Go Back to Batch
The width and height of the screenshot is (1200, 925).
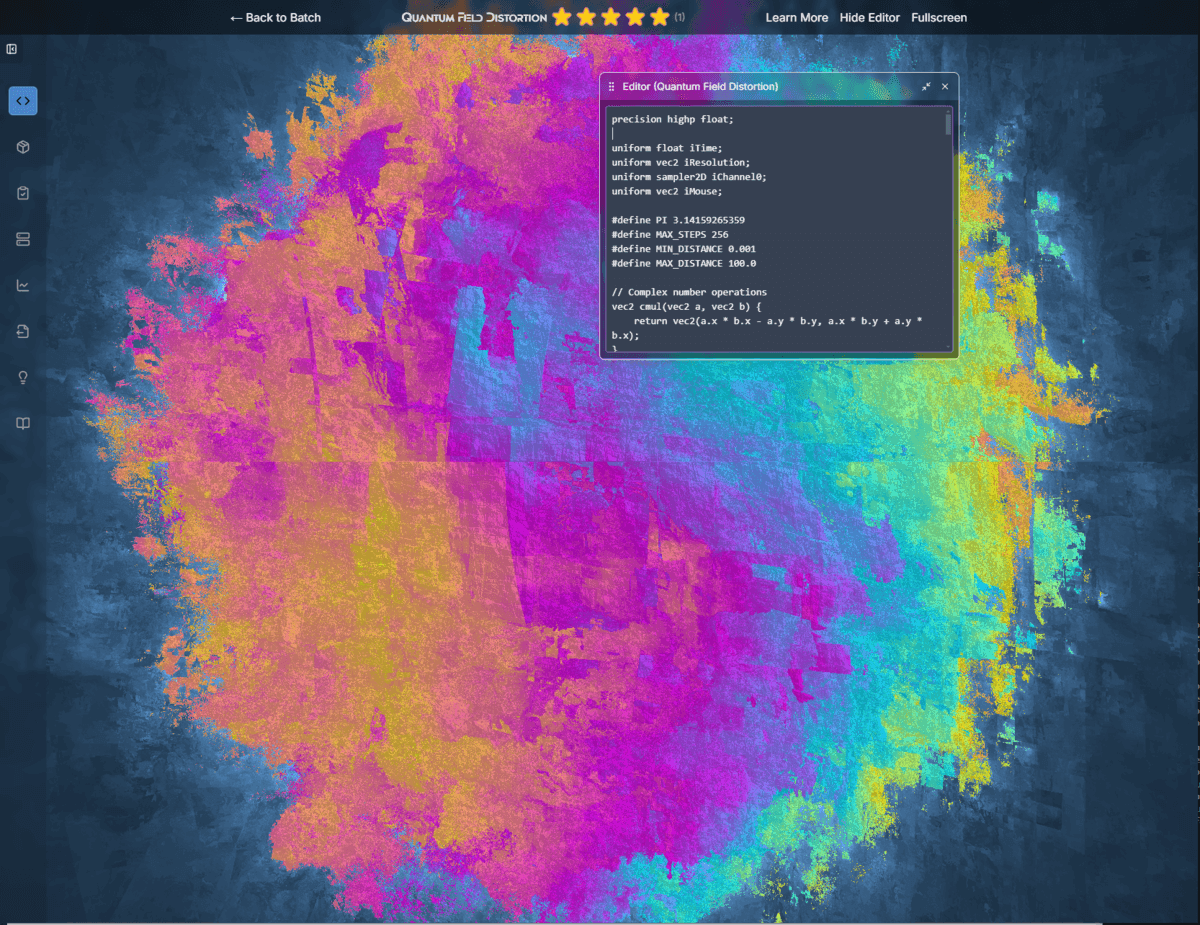[274, 17]
